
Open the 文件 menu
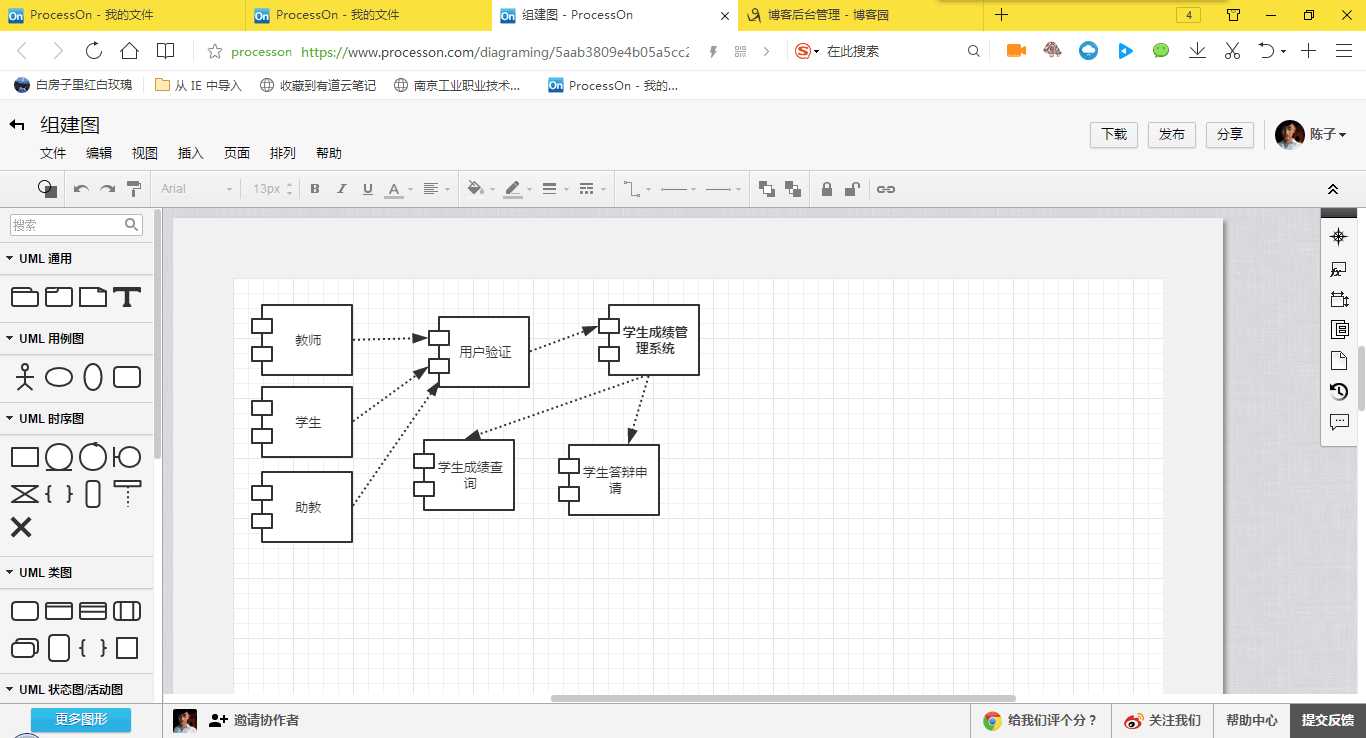click(x=53, y=153)
